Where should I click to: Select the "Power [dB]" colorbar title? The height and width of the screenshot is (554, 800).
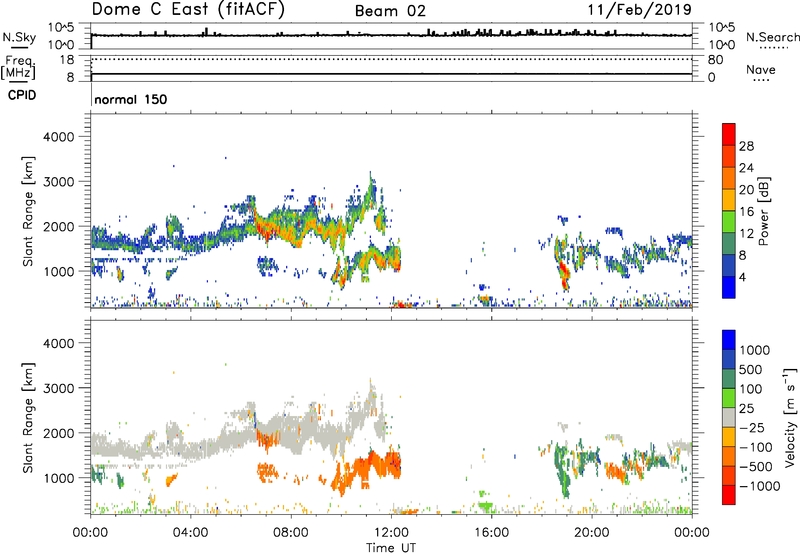click(763, 211)
